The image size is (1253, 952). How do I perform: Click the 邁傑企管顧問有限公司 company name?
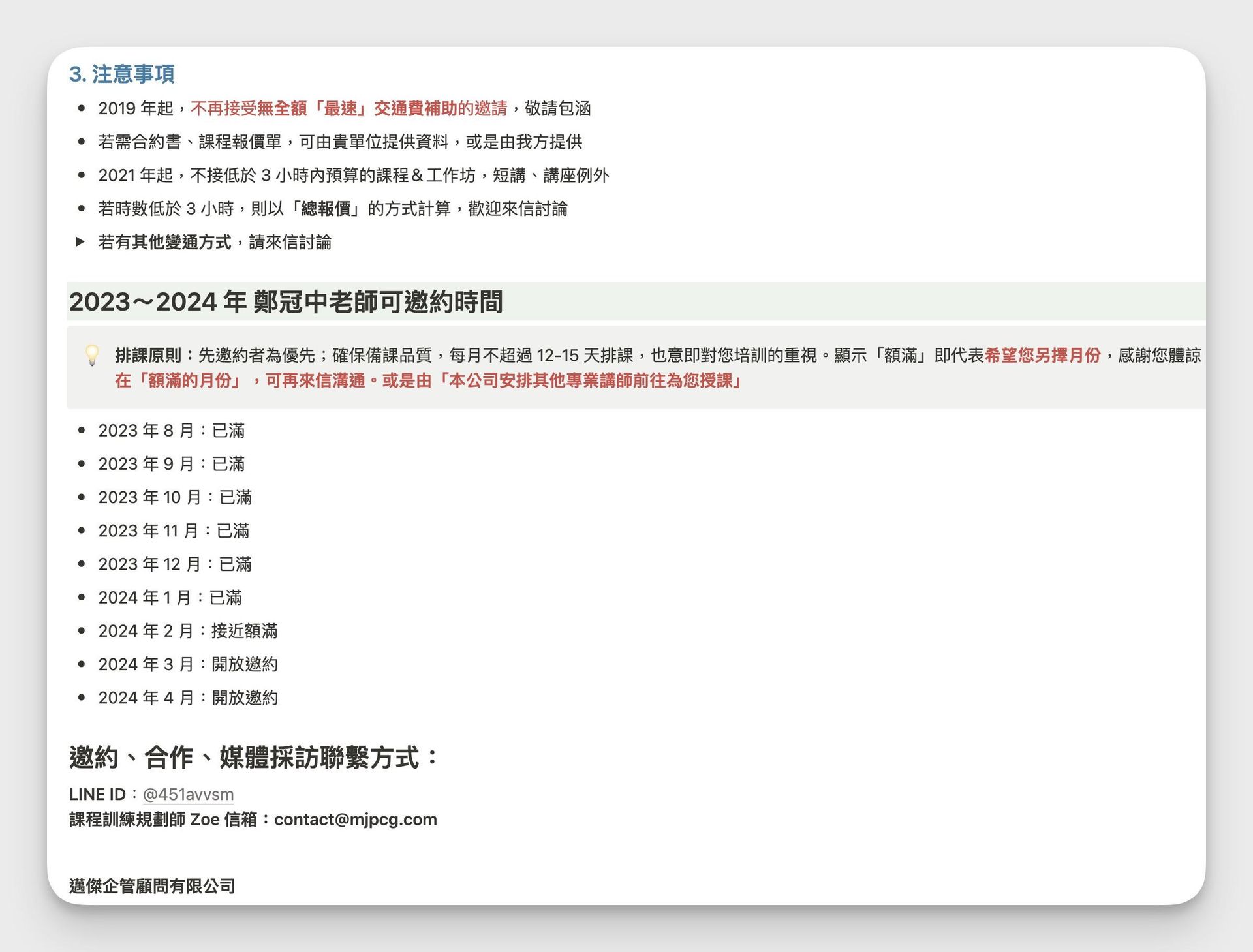[x=152, y=886]
